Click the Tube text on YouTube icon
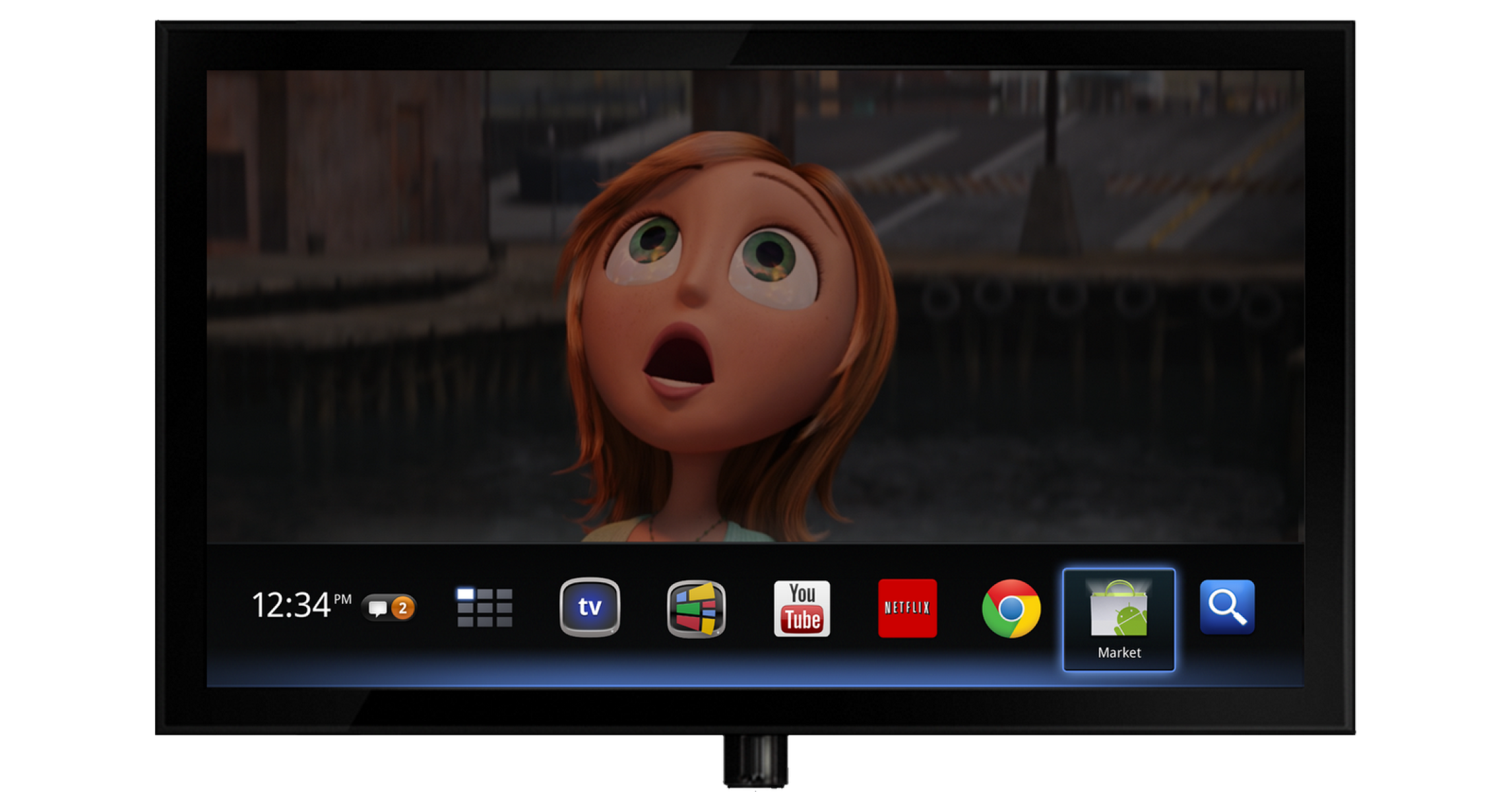This screenshot has width=1512, height=792. [x=802, y=620]
